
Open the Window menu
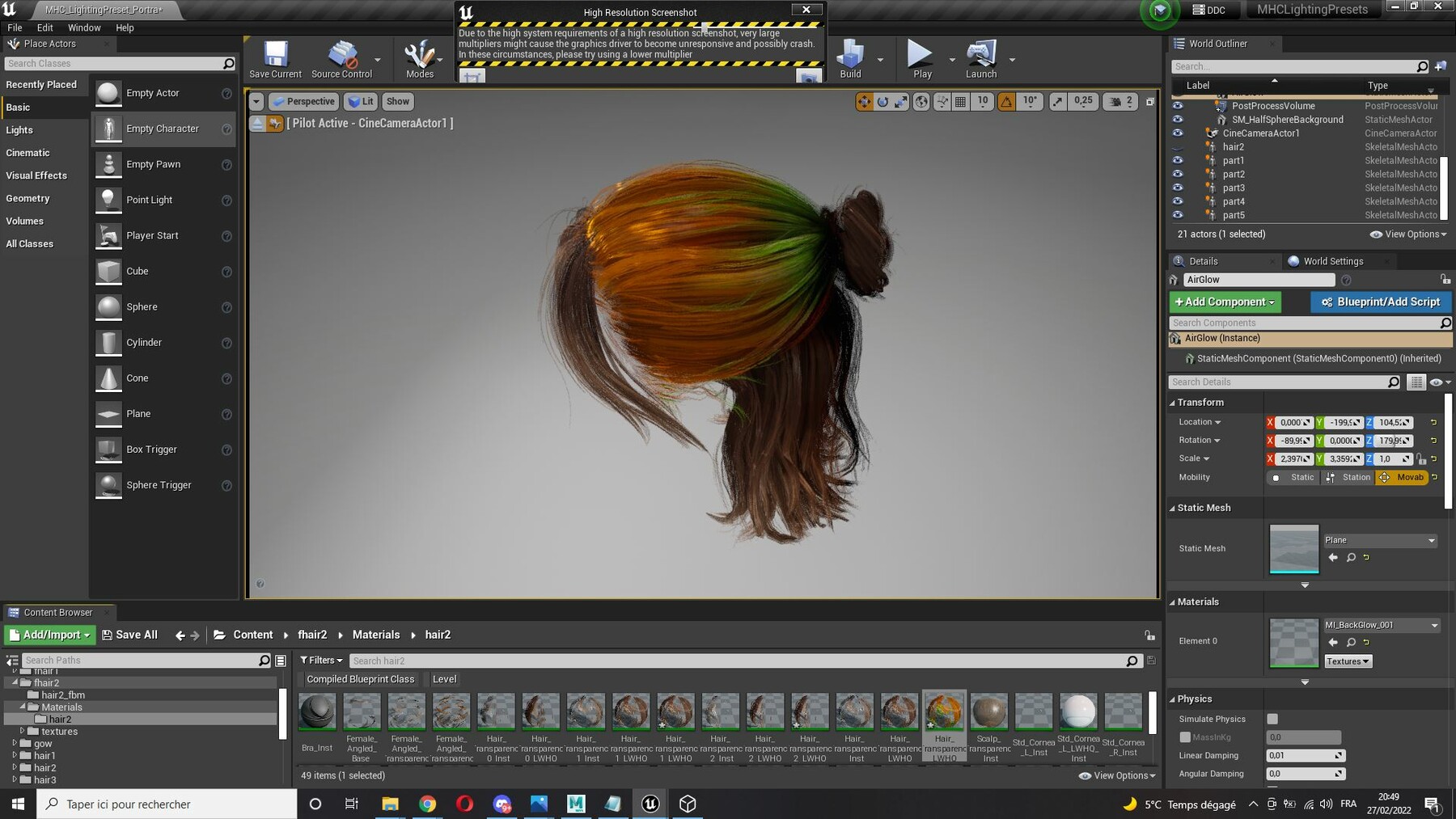coord(84,27)
